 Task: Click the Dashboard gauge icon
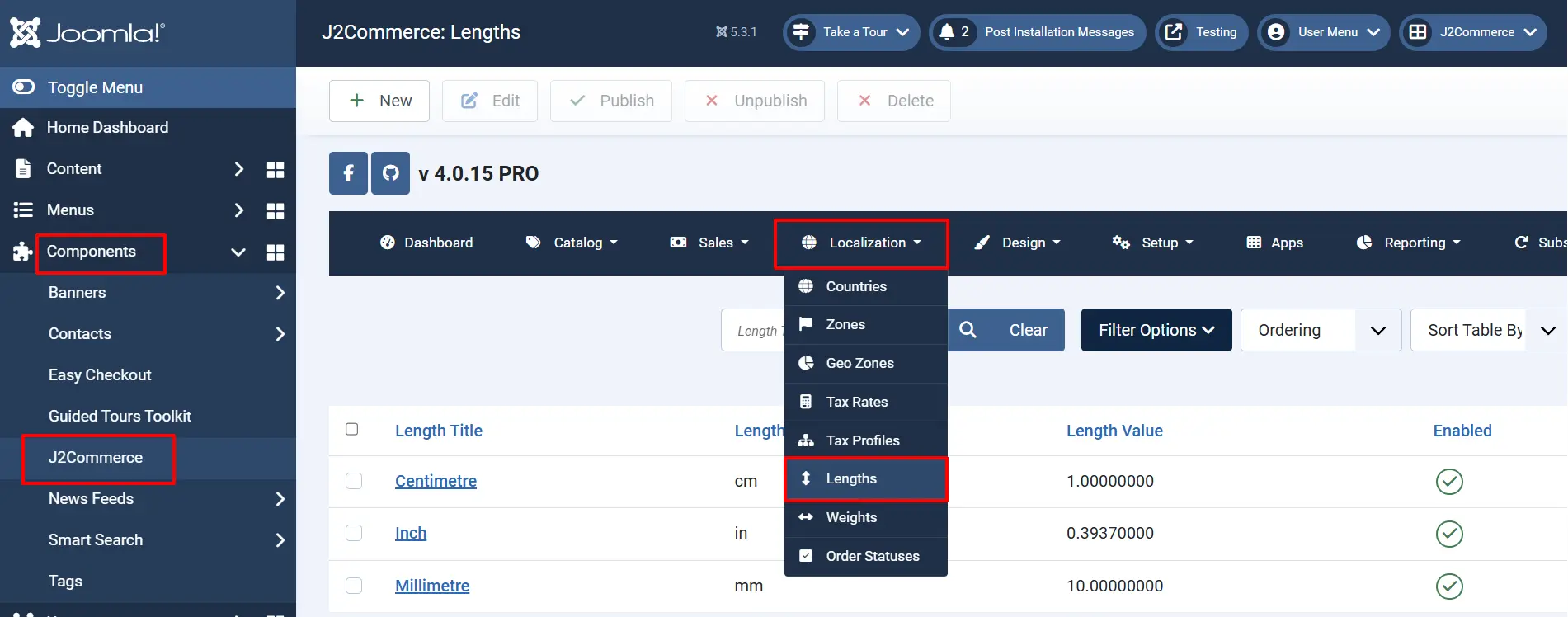[388, 243]
